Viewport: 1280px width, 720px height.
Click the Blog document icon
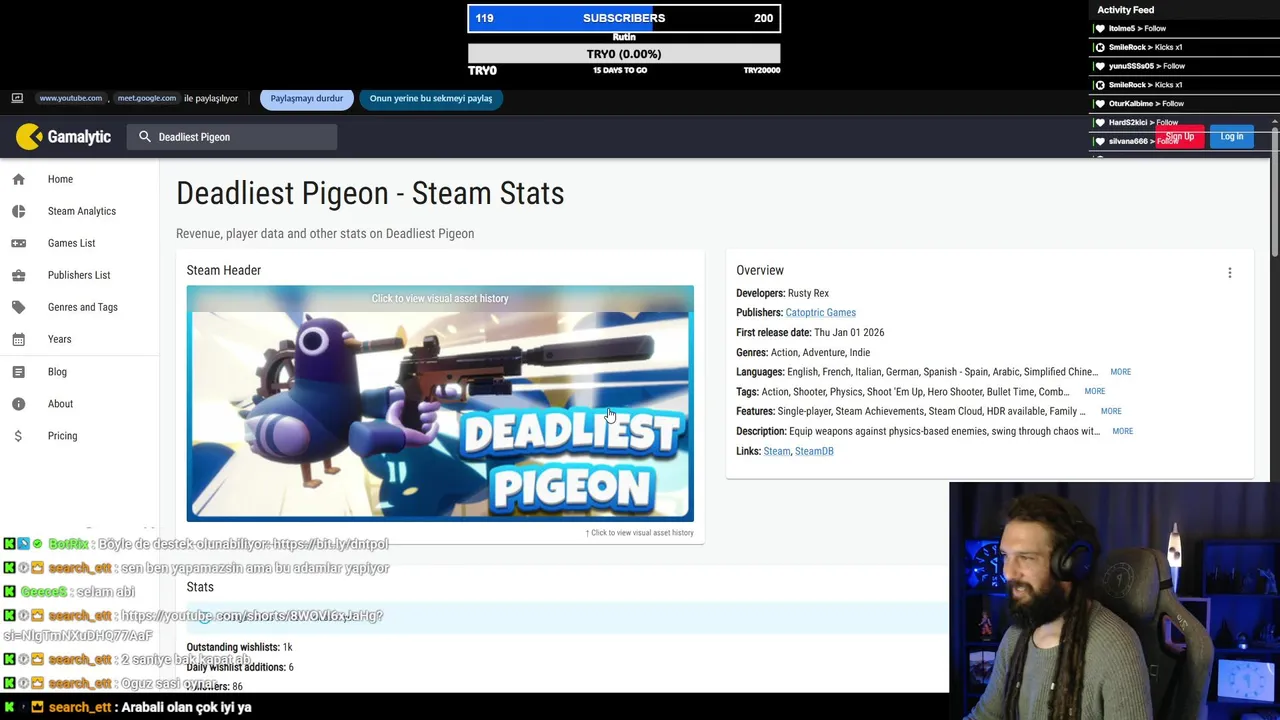tap(18, 372)
